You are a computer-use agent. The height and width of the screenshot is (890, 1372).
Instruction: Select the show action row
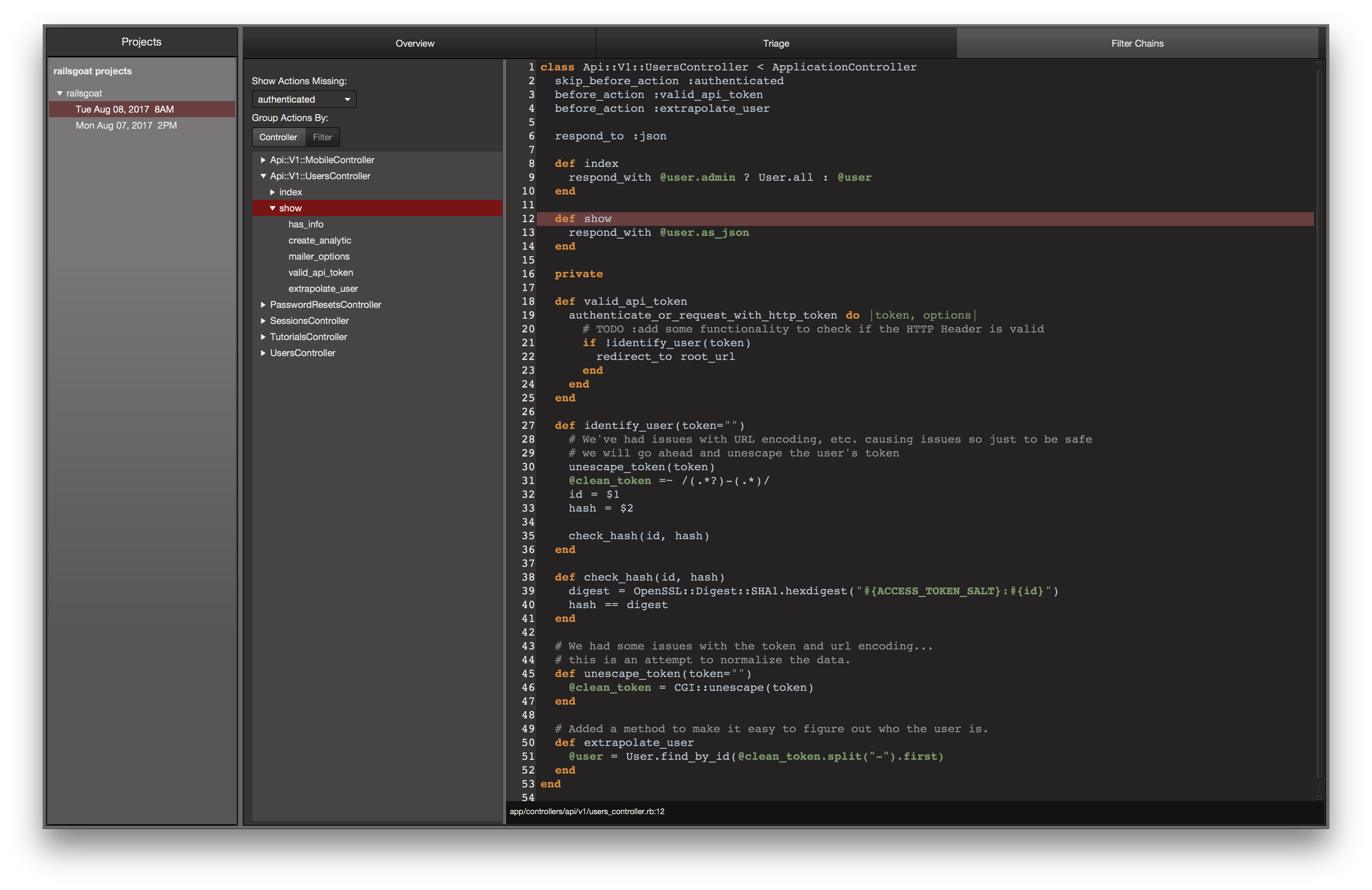click(377, 208)
